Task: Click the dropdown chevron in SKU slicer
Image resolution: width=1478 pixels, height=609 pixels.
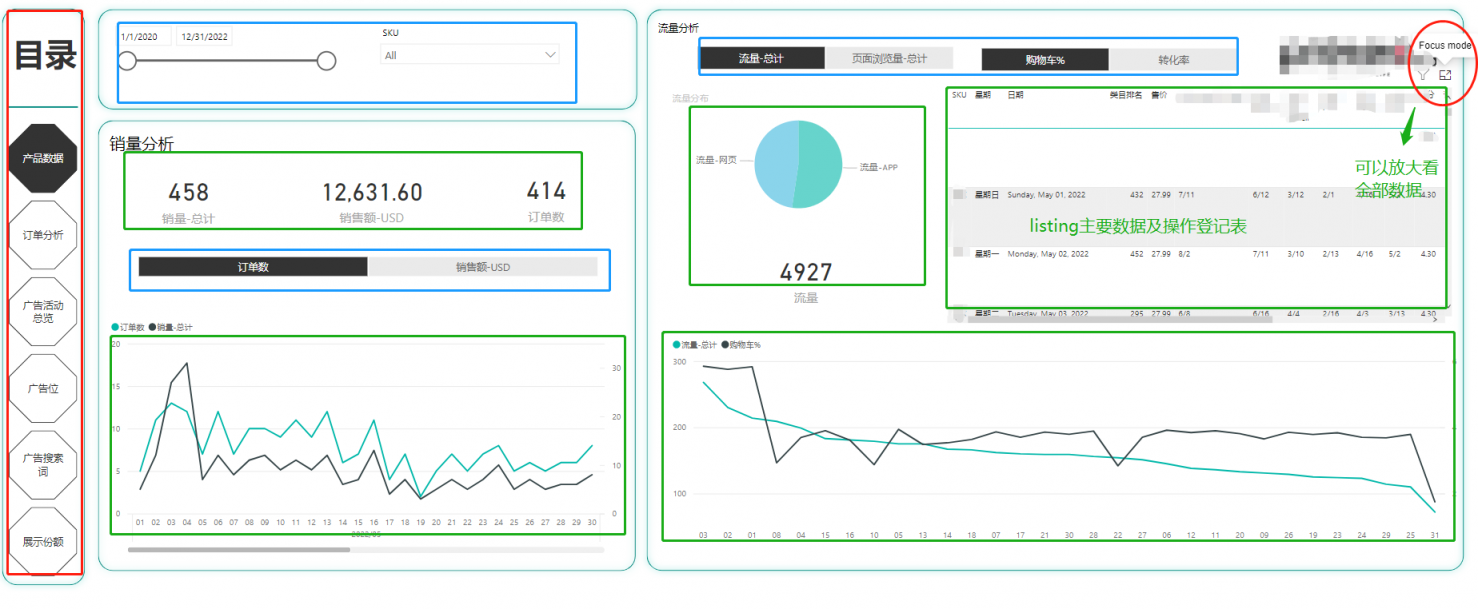Action: pos(550,56)
